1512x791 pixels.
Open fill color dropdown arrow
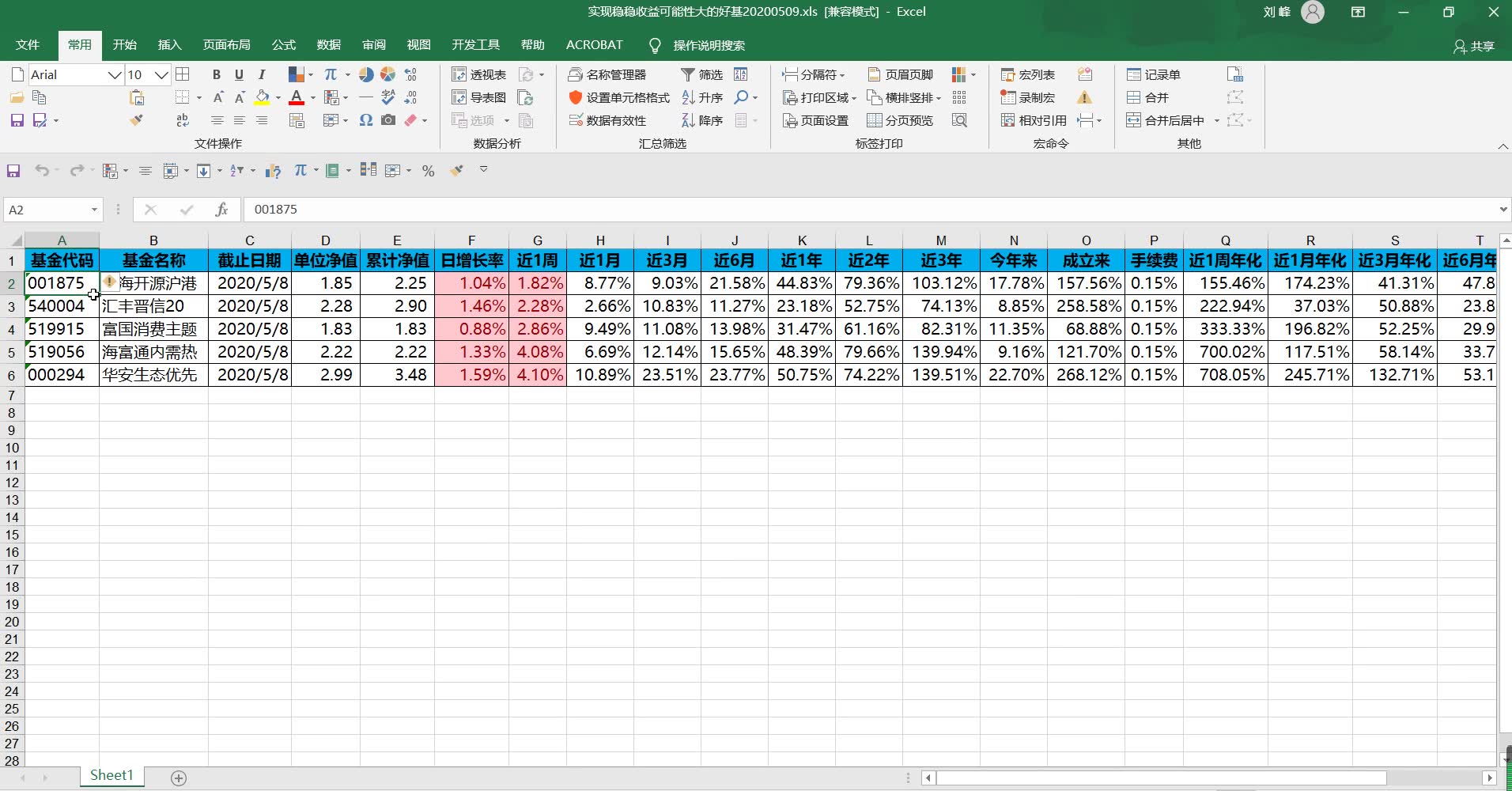[278, 98]
